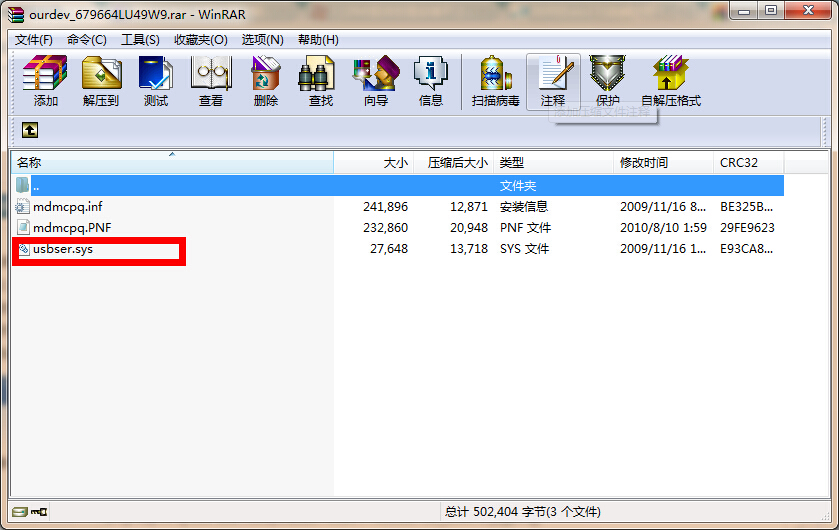The image size is (839, 530).
Task: Sort by the 大小 column header
Action: (x=373, y=163)
